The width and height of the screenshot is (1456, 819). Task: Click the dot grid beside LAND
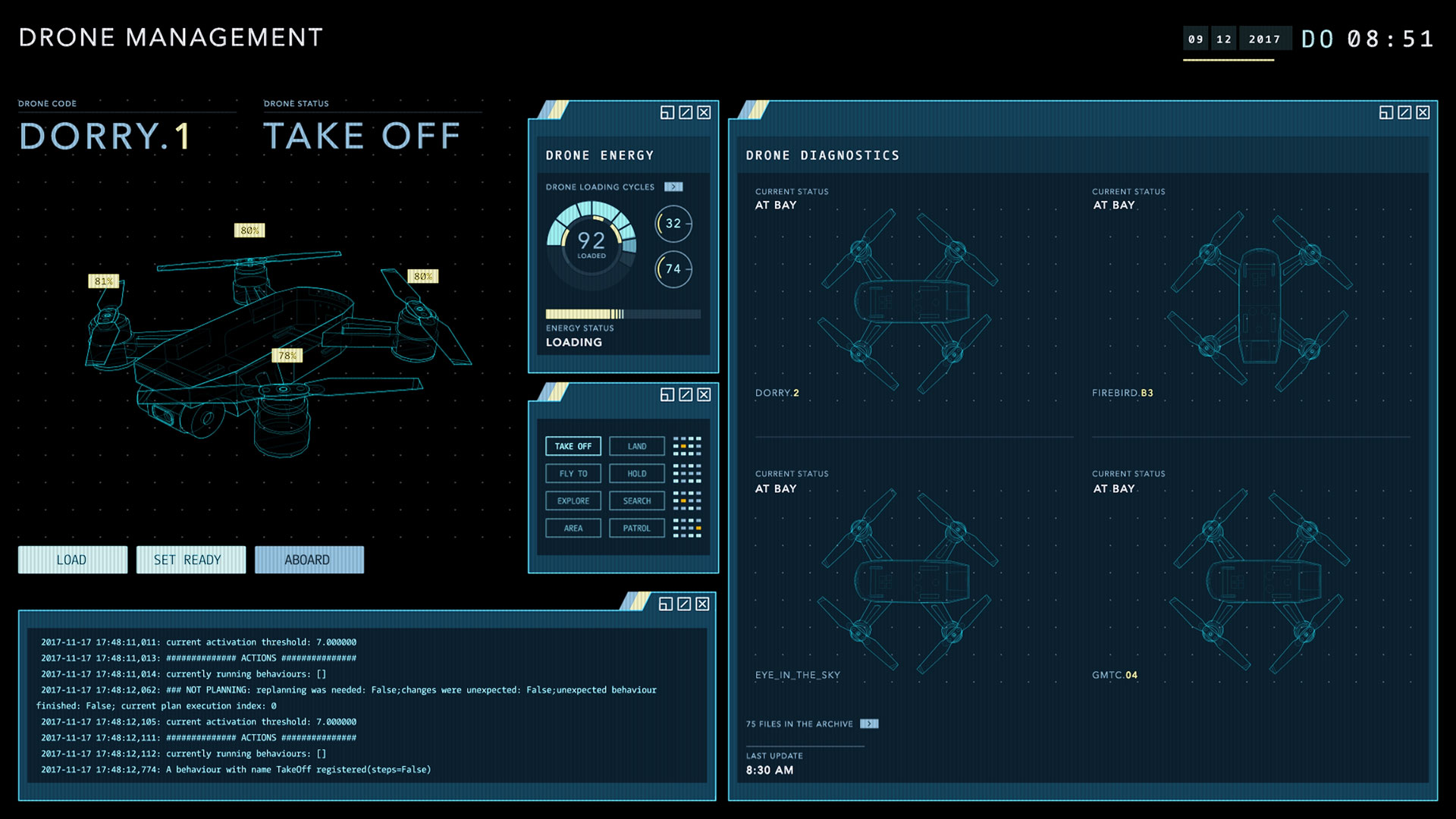point(687,446)
